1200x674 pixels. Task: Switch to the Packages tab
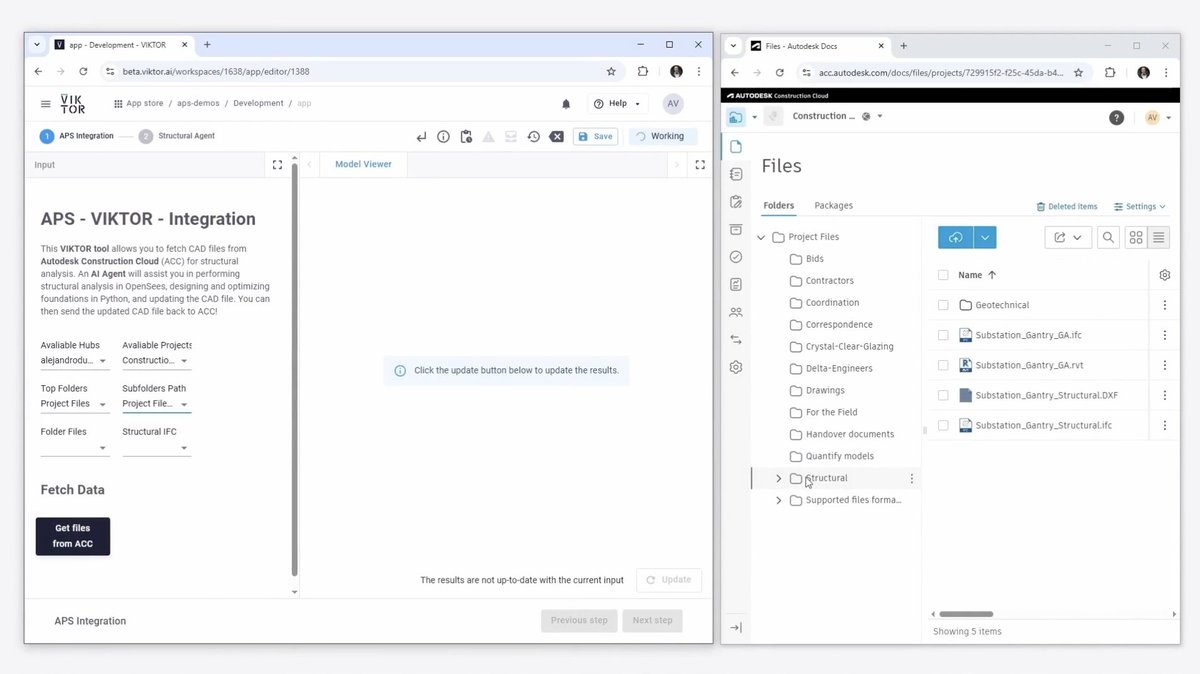click(833, 205)
